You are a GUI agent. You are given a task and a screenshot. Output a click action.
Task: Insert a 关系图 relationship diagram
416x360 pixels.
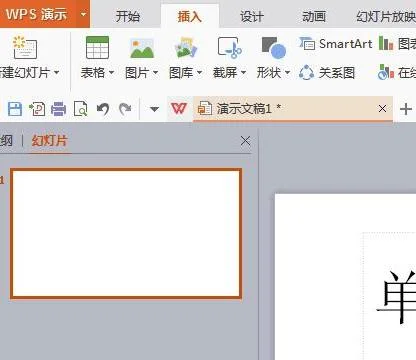point(327,72)
